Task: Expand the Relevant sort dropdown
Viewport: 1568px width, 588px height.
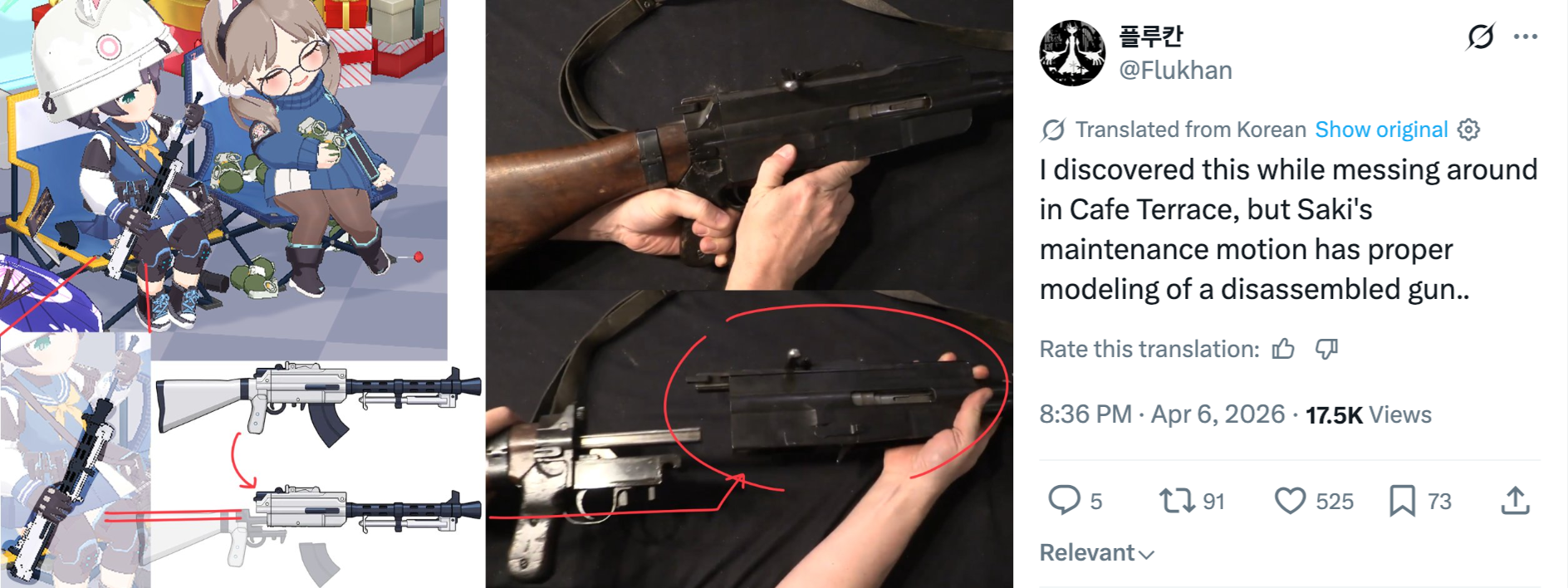Action: [x=1096, y=553]
